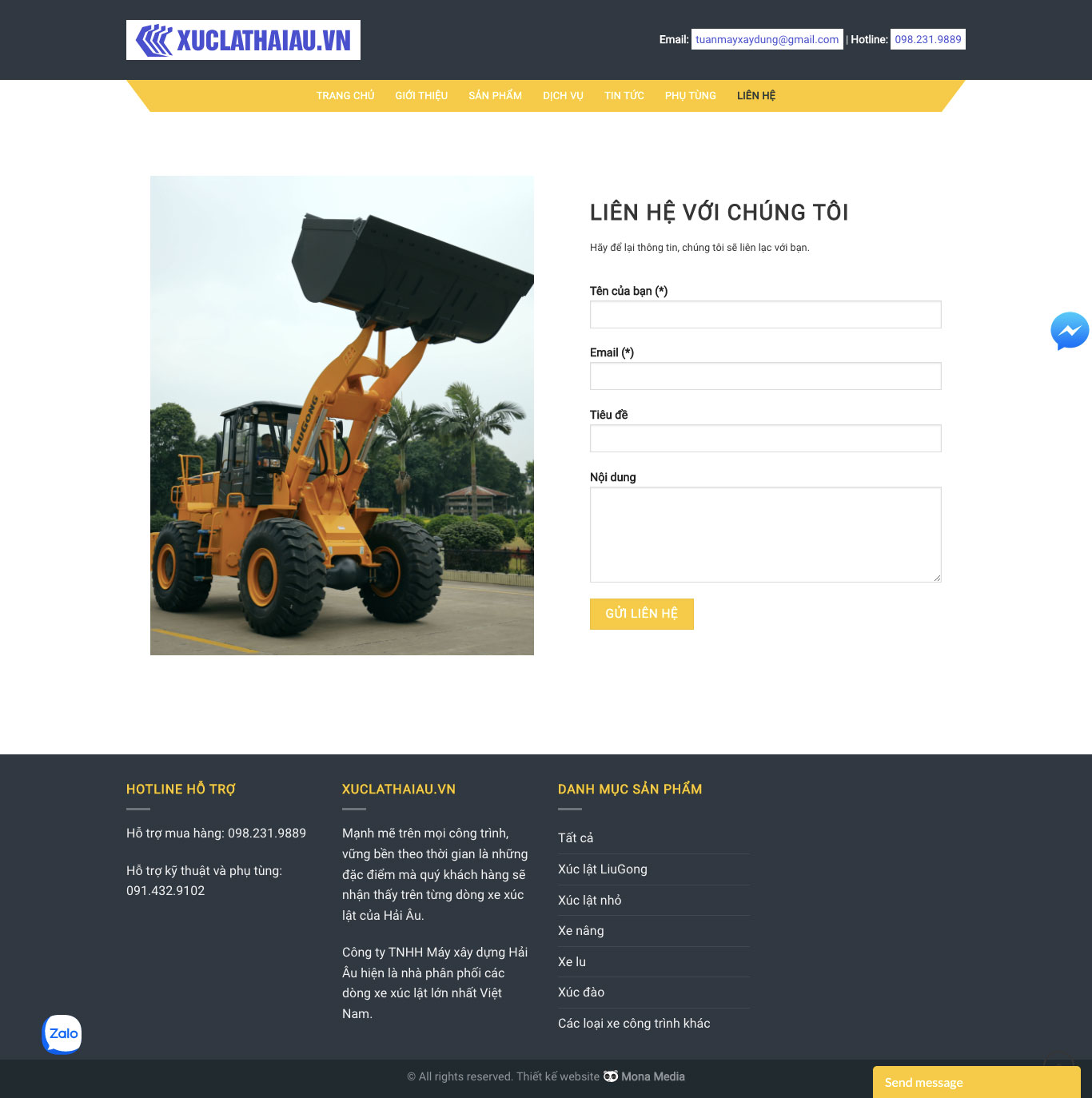Click the tuanmayxaydung@gmail.com email link
This screenshot has height=1098, width=1092.
coord(767,39)
